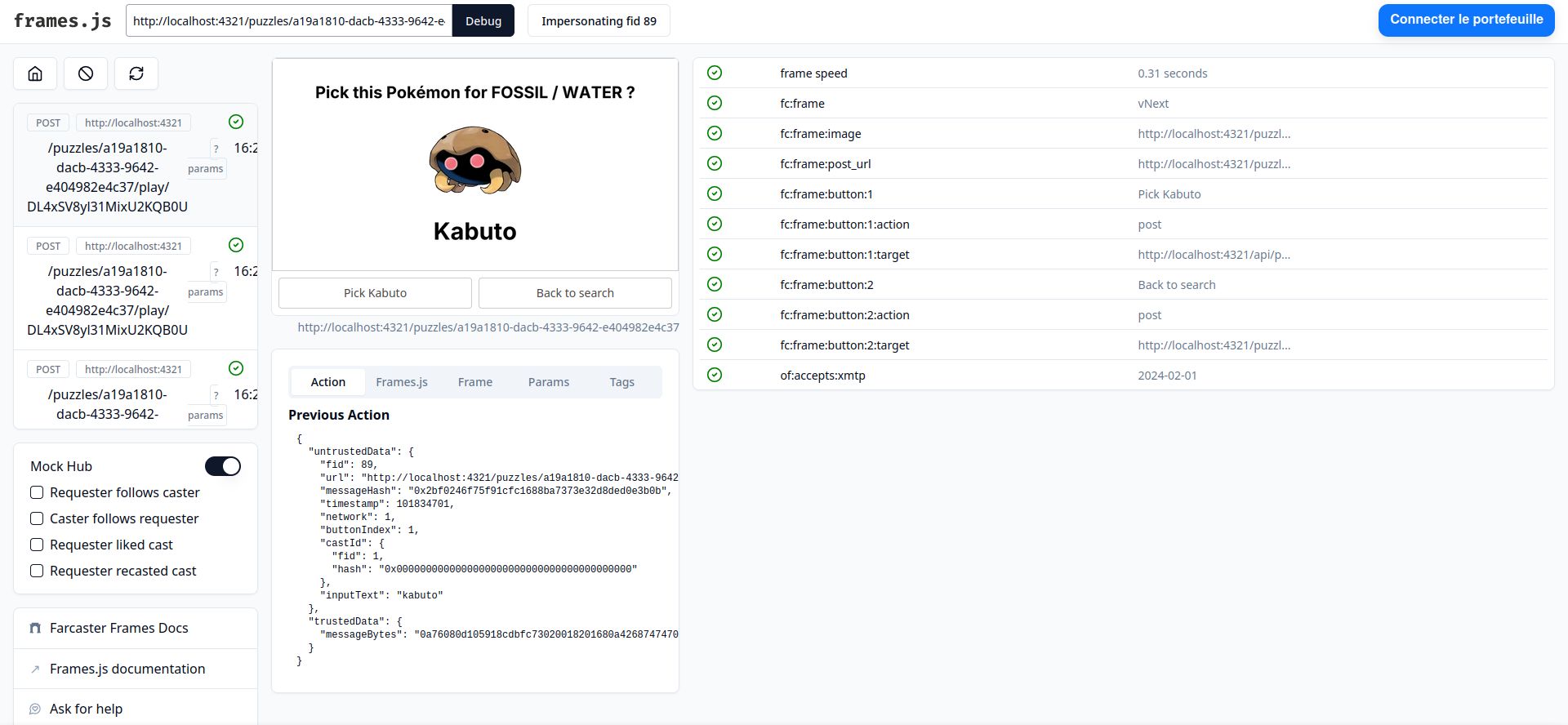This screenshot has height=725, width=1568.
Task: Click the fc:frame:button:1:target URL value
Action: [1214, 255]
